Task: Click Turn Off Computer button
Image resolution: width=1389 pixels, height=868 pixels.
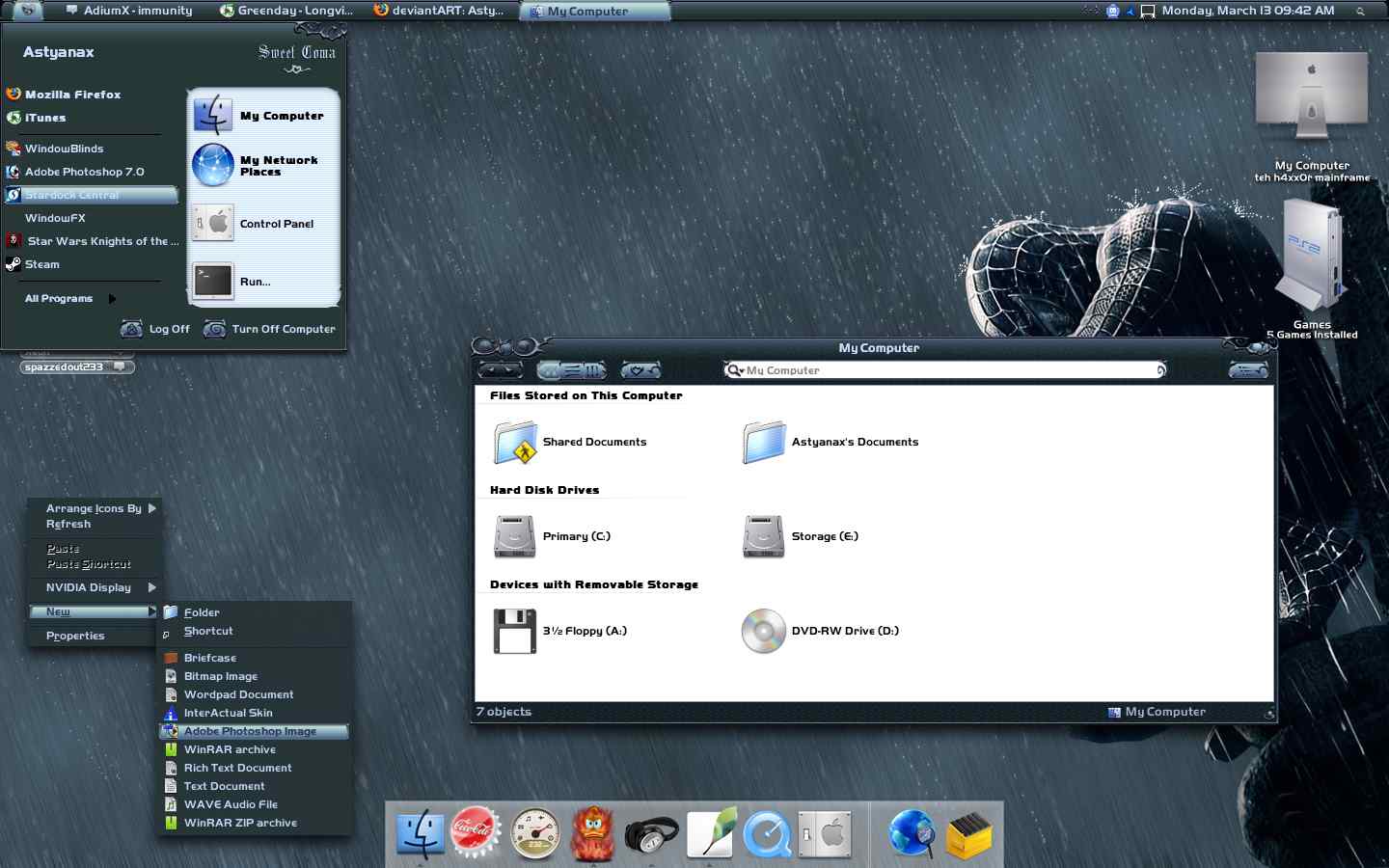Action: (269, 329)
